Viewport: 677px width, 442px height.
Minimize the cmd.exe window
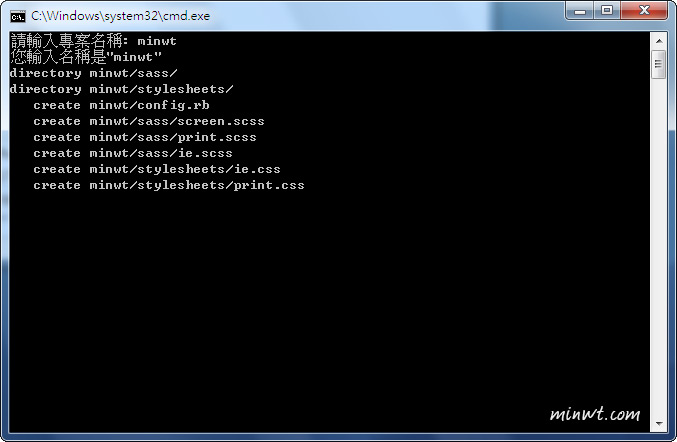pos(580,10)
